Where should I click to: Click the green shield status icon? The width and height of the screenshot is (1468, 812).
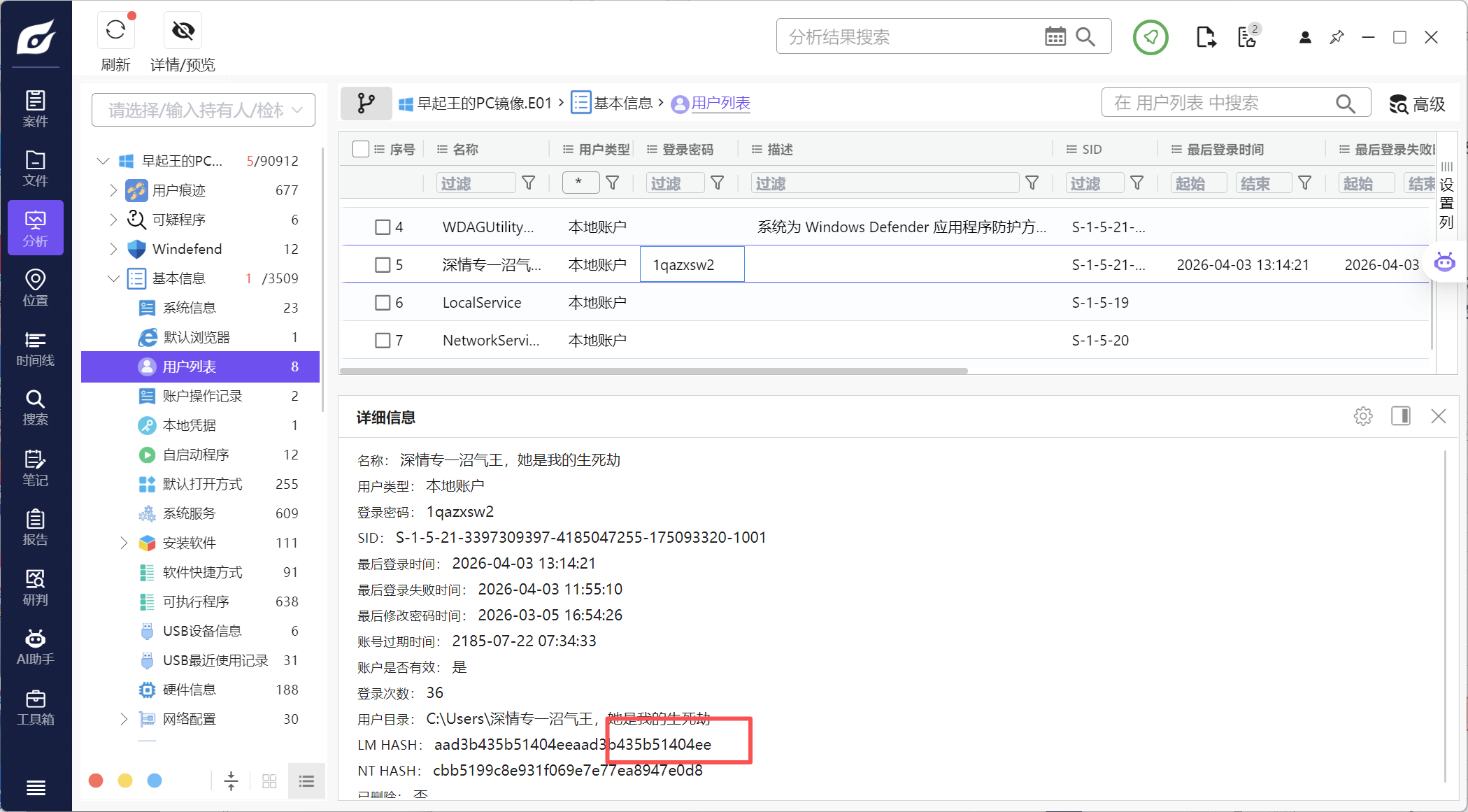point(1150,37)
